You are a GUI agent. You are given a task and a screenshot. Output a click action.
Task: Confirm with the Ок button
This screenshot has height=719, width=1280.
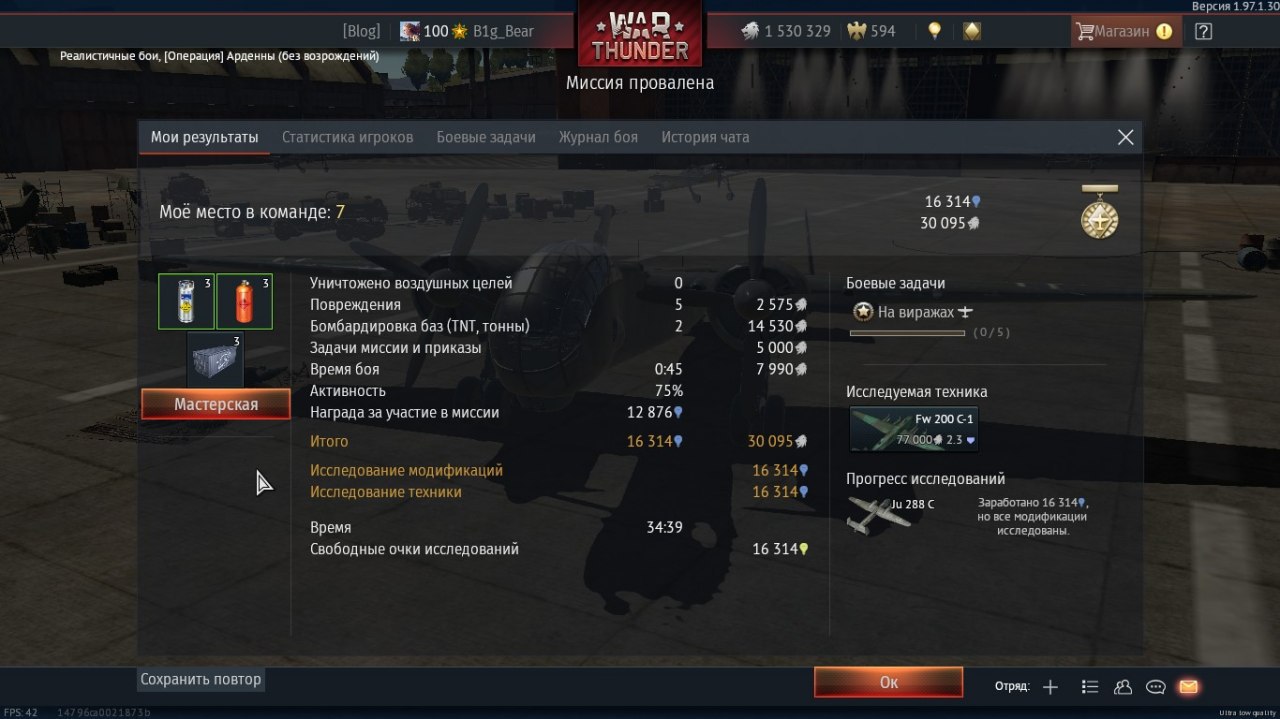[888, 682]
